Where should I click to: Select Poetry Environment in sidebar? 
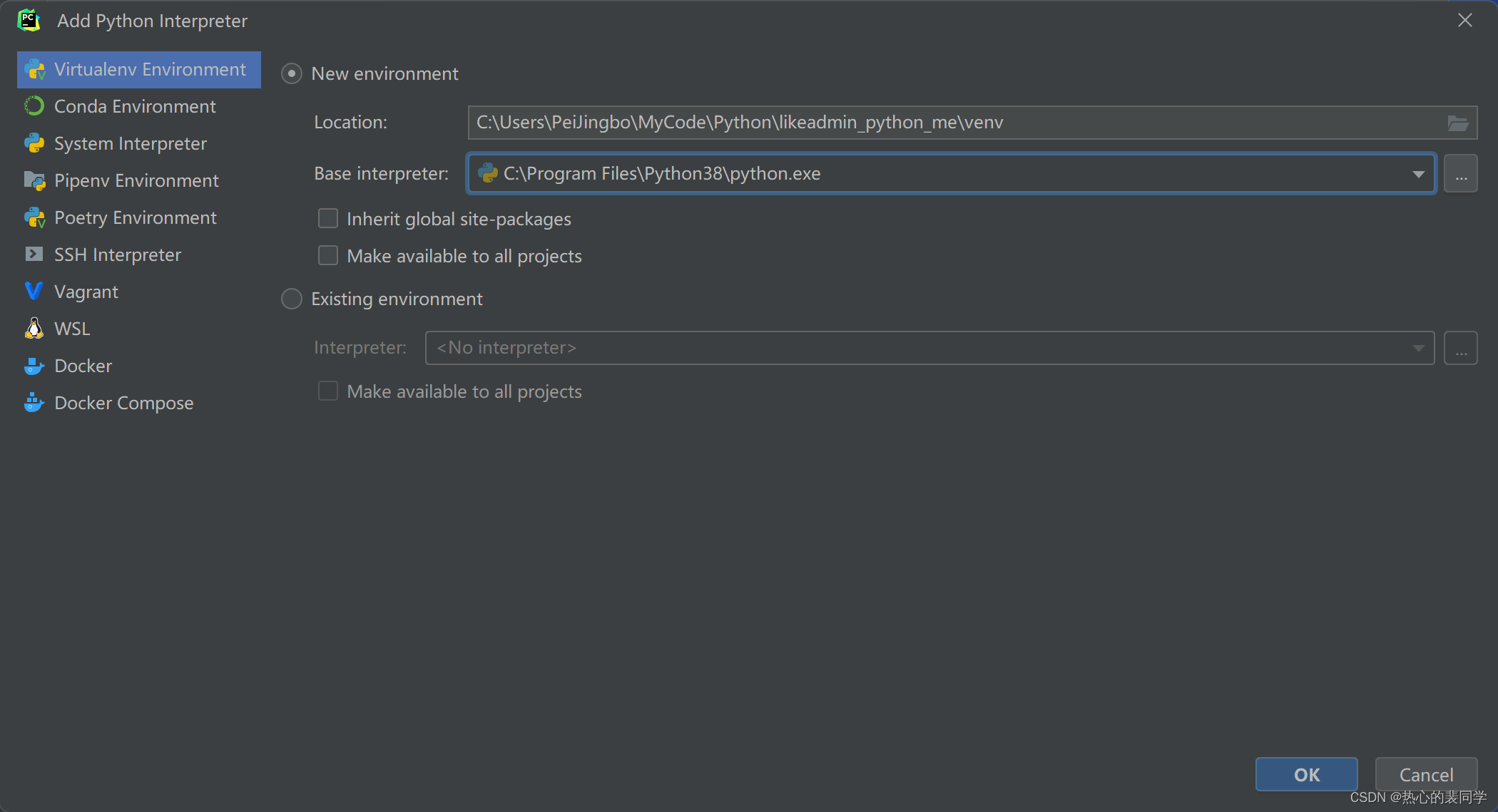click(139, 217)
